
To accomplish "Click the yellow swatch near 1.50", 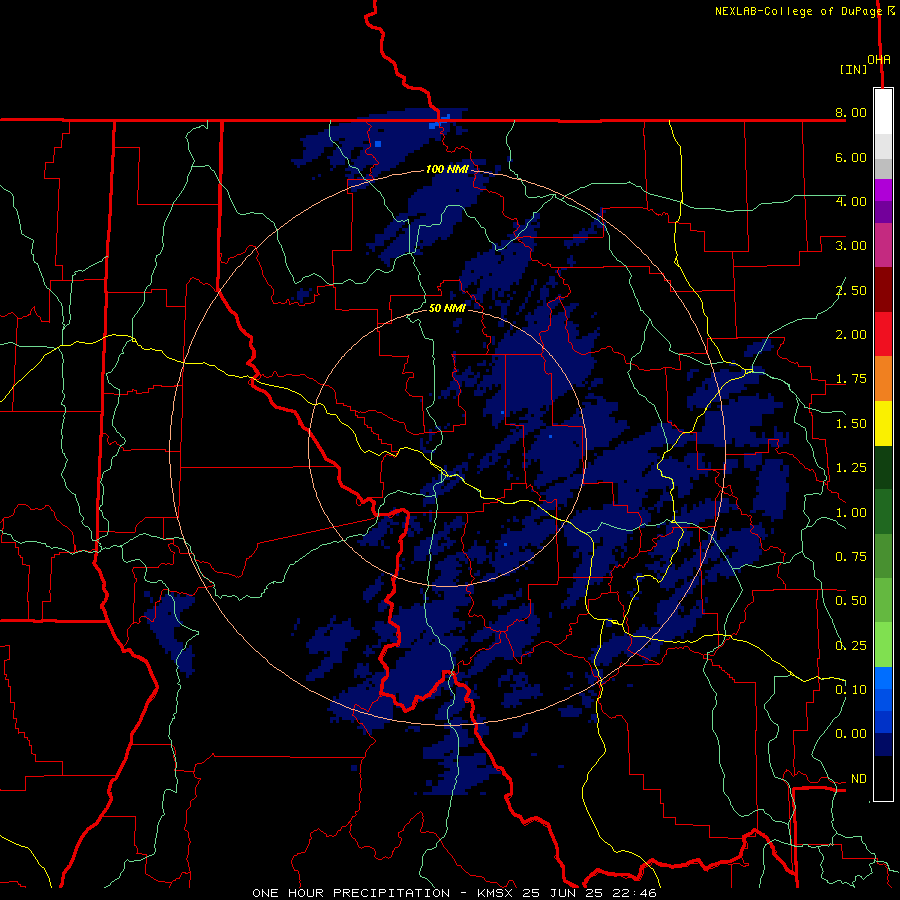I will pos(883,423).
